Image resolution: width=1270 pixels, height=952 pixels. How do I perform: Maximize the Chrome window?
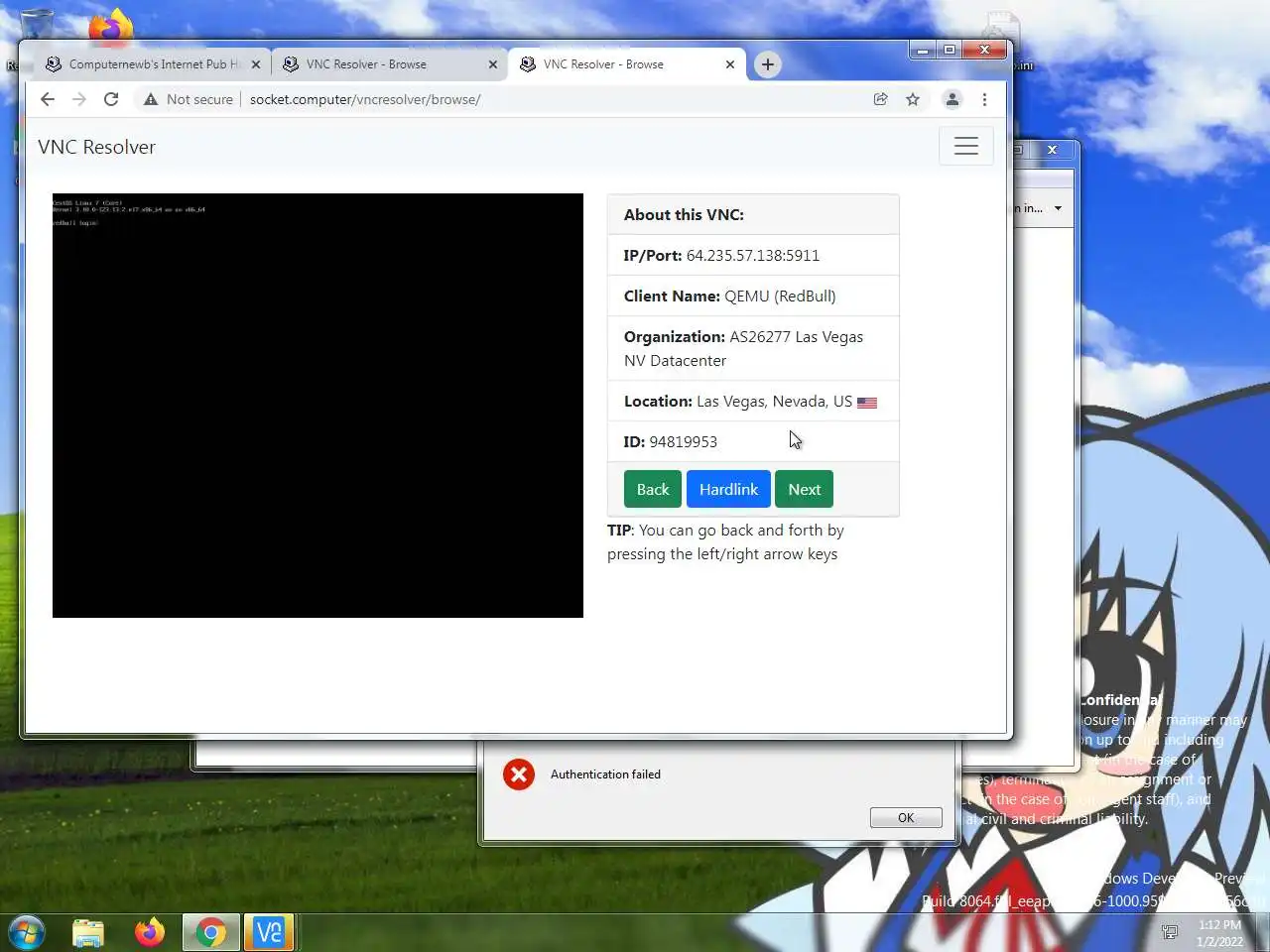pos(950,50)
